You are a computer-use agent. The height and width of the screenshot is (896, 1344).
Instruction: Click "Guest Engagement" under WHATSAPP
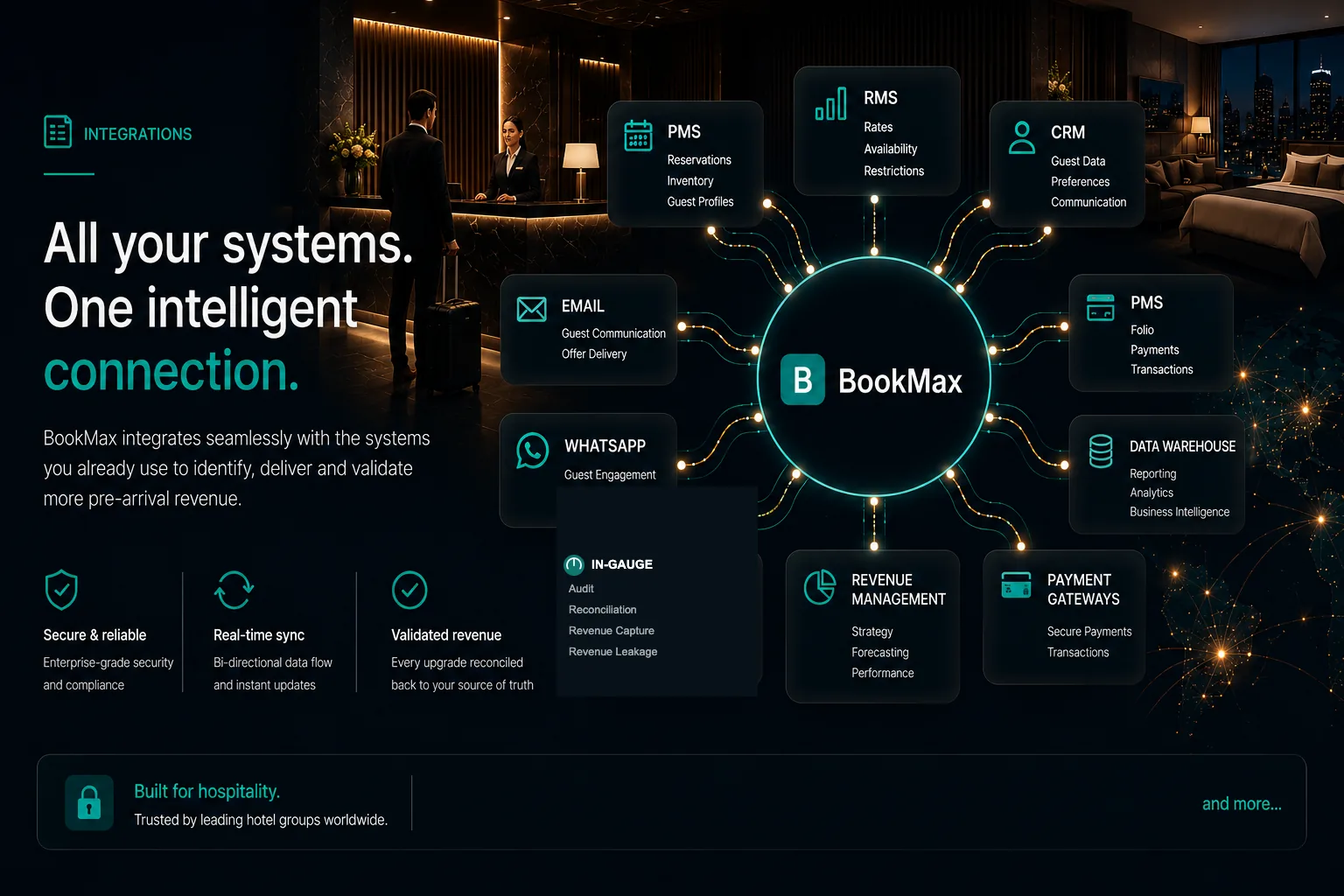[x=610, y=475]
